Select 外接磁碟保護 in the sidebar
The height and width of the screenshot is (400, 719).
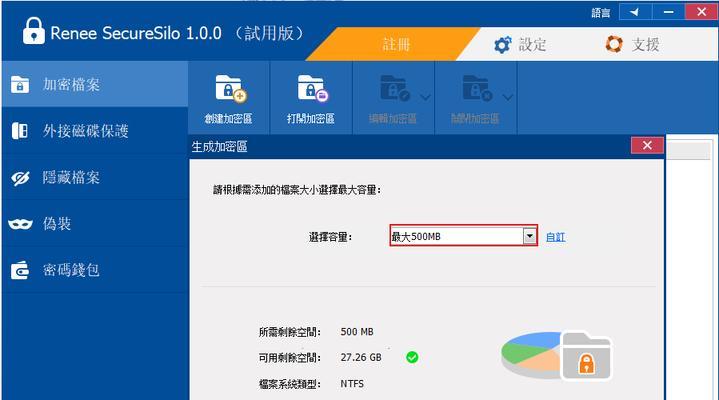coord(94,131)
